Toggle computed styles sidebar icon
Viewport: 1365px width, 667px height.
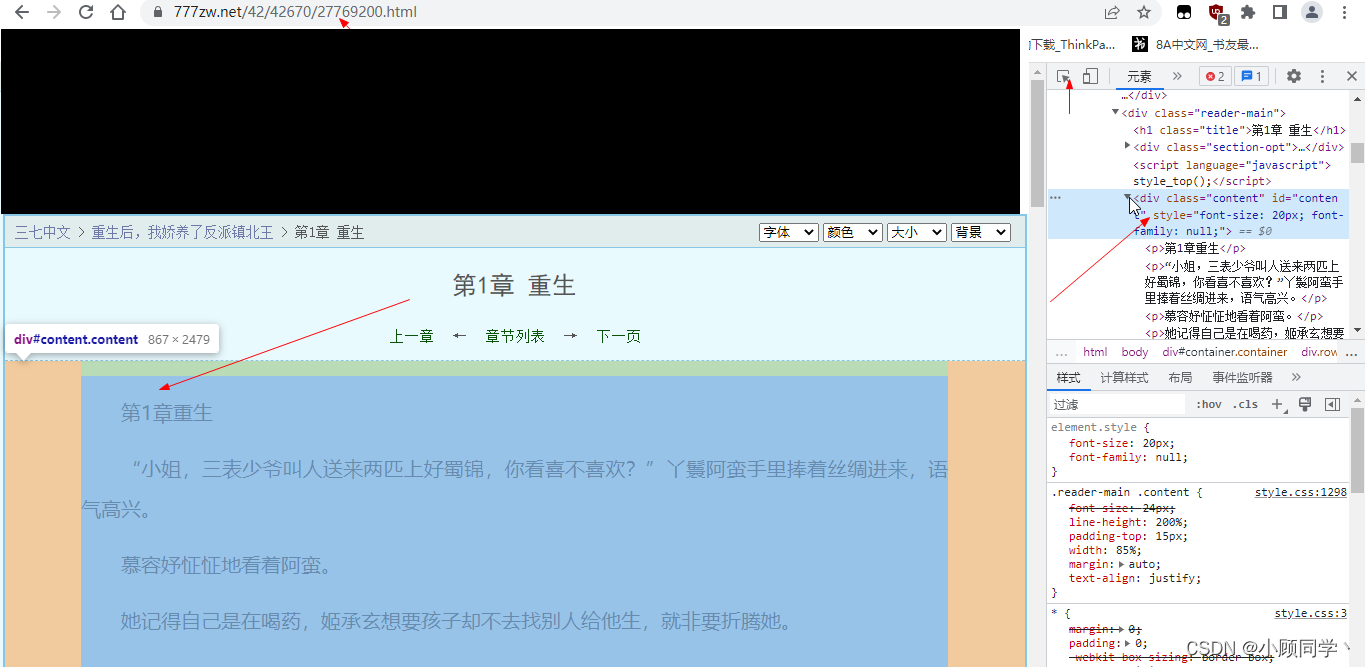[x=1332, y=404]
